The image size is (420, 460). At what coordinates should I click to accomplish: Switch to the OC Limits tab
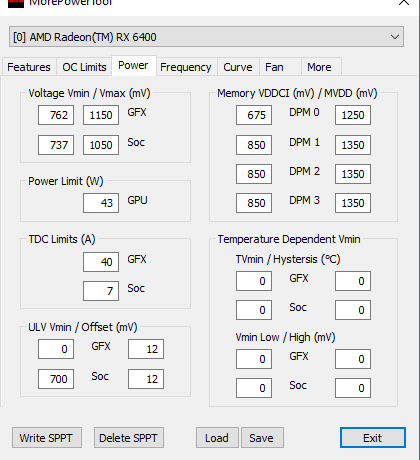(x=84, y=67)
